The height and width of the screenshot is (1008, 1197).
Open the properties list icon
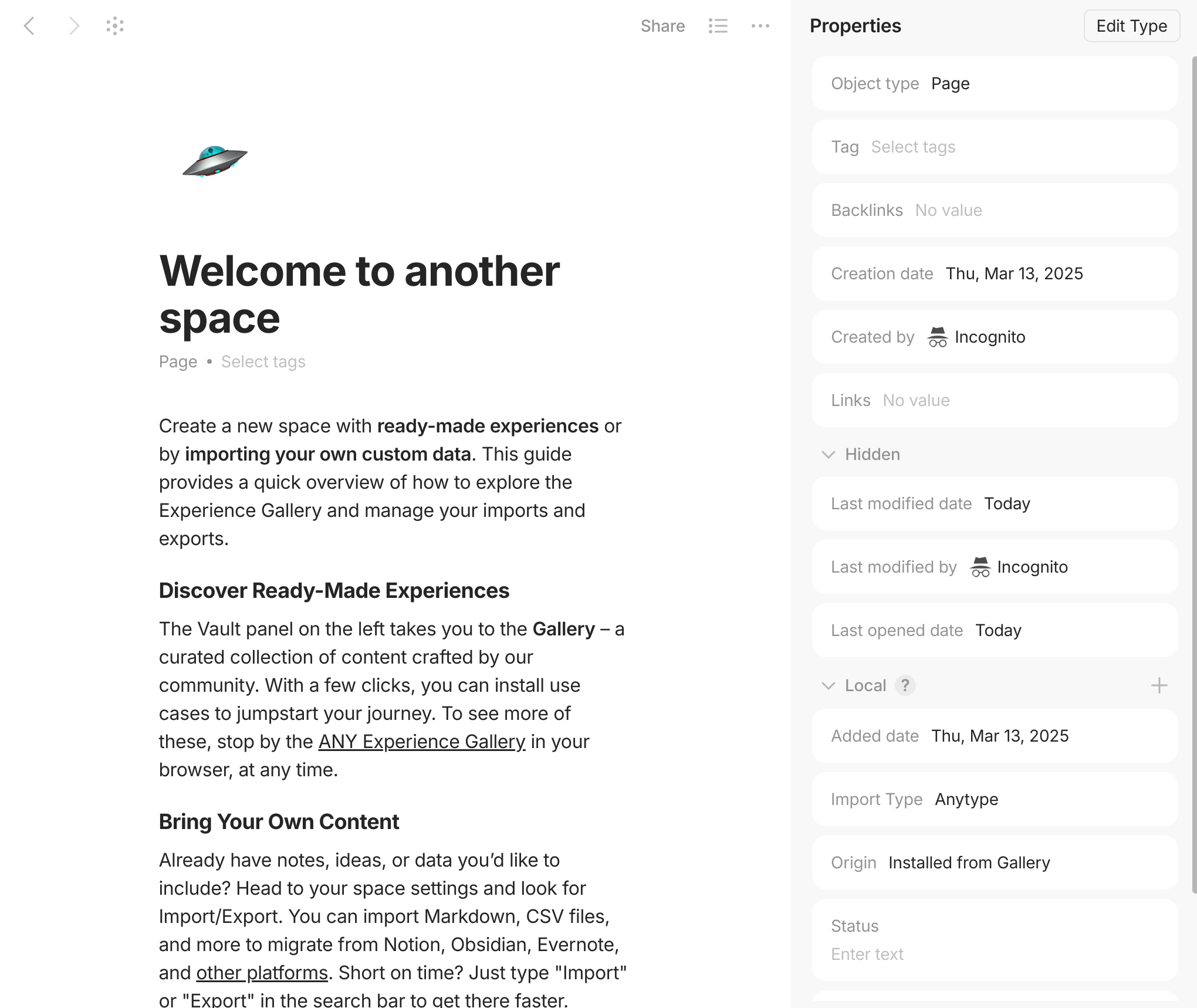(x=718, y=26)
